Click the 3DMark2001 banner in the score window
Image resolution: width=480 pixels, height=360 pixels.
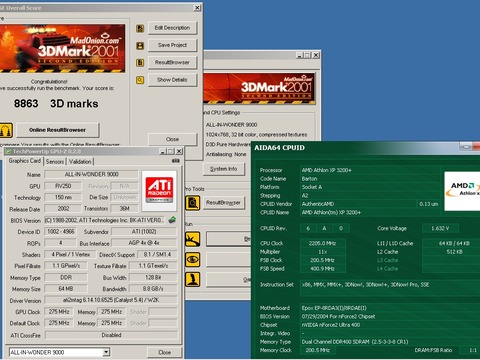tap(63, 48)
